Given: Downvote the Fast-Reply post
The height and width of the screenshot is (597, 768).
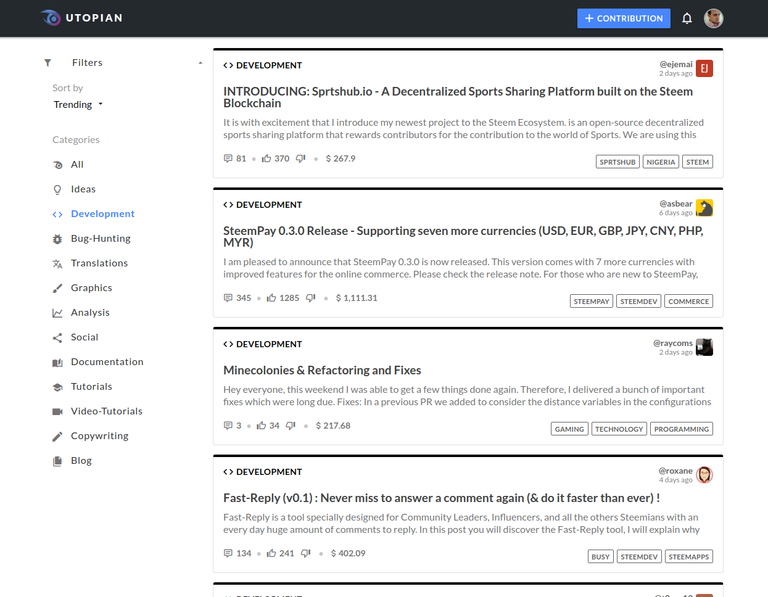Looking at the screenshot, I should coord(306,553).
